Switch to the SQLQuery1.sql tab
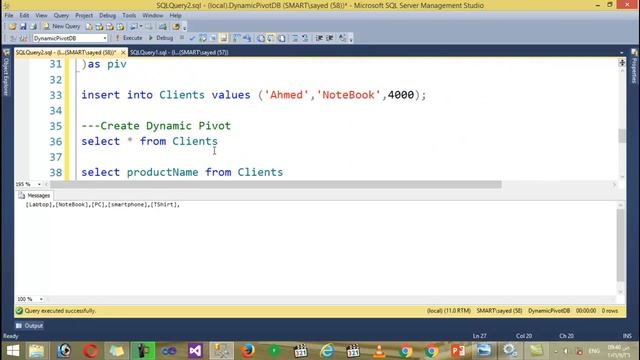This screenshot has width=640, height=360. 179,53
